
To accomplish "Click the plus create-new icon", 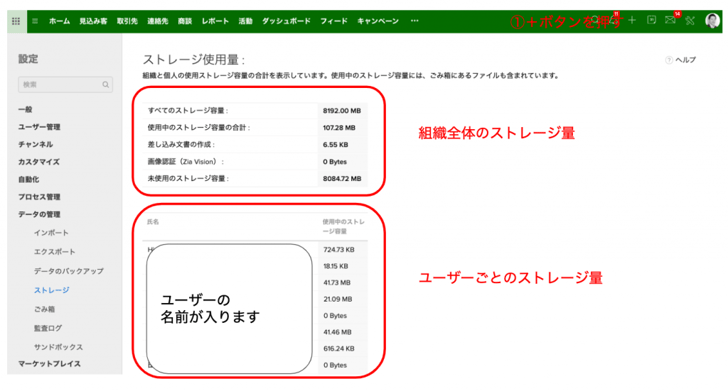I will click(x=632, y=20).
